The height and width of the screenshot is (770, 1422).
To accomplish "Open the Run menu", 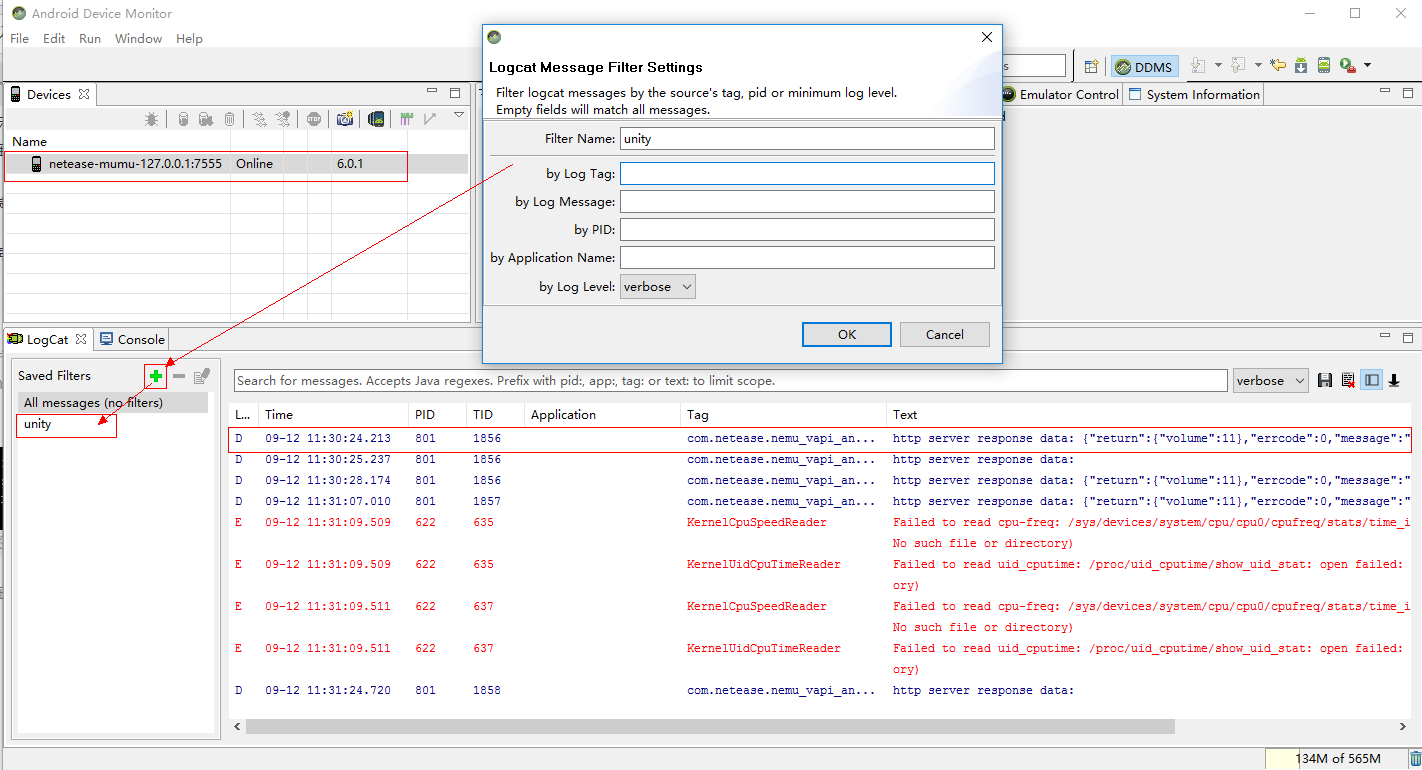I will 90,38.
